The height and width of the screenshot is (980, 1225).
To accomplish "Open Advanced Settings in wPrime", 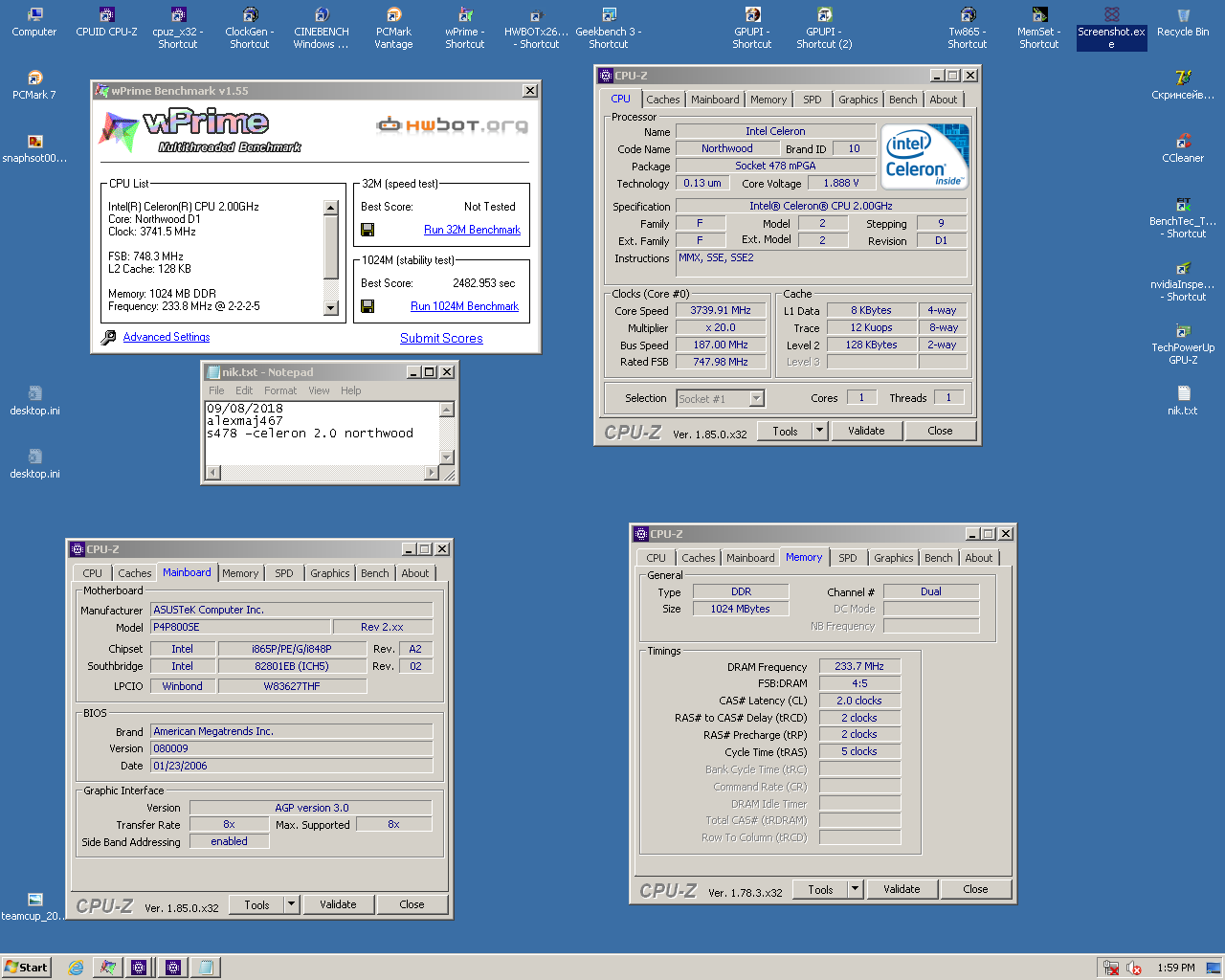I will [x=167, y=337].
